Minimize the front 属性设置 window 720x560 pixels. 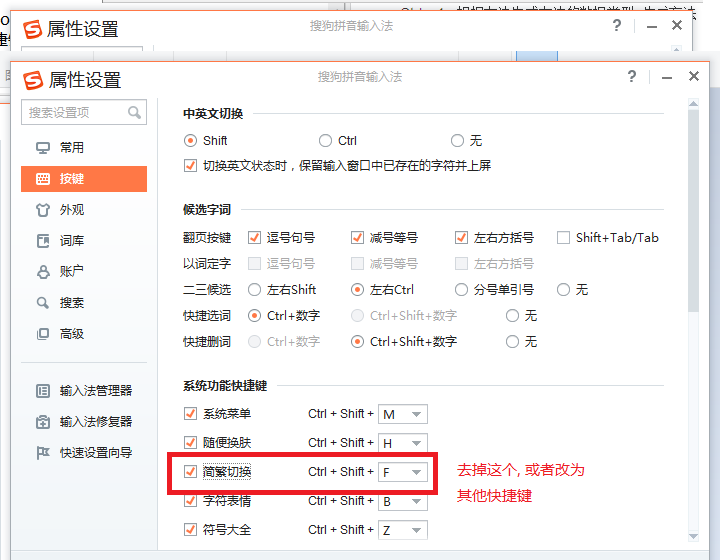pos(667,77)
